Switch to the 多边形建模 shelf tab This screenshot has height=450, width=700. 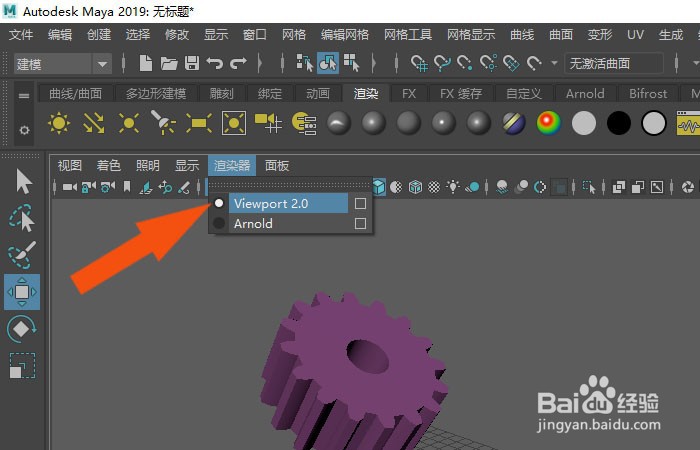point(155,93)
